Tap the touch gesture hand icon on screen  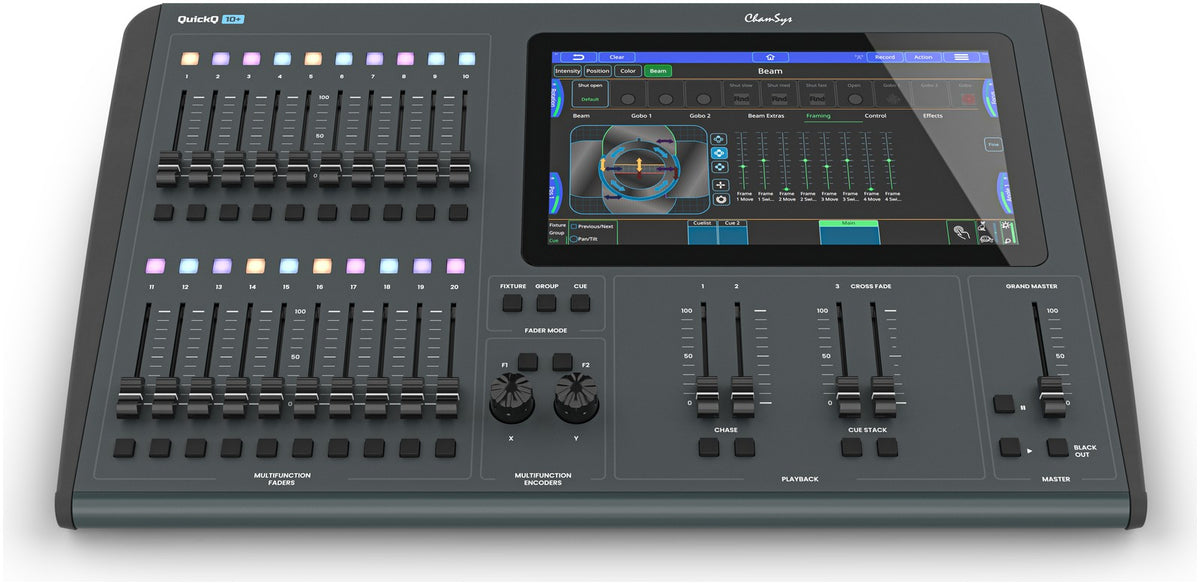tap(961, 232)
